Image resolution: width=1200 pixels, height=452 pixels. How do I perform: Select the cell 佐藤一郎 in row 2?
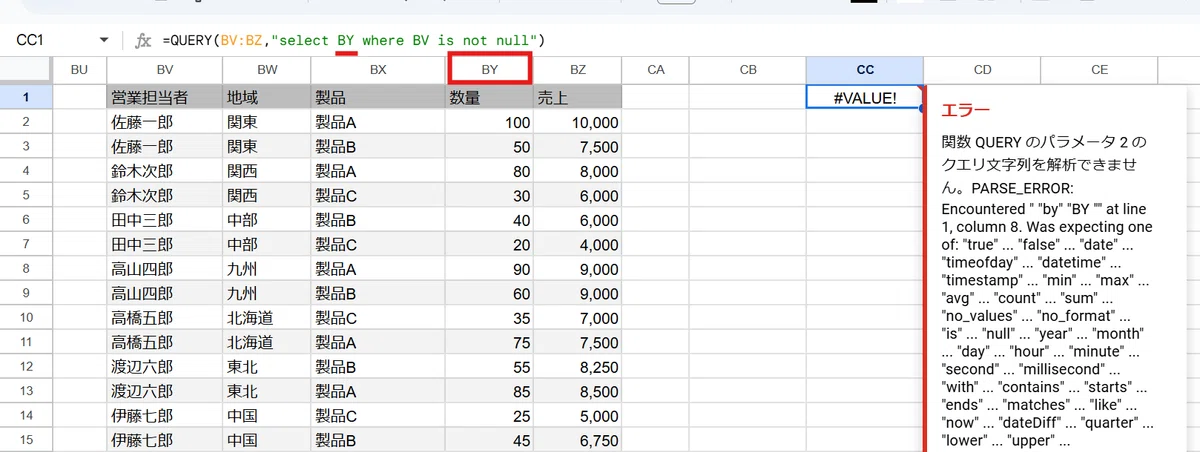click(165, 122)
